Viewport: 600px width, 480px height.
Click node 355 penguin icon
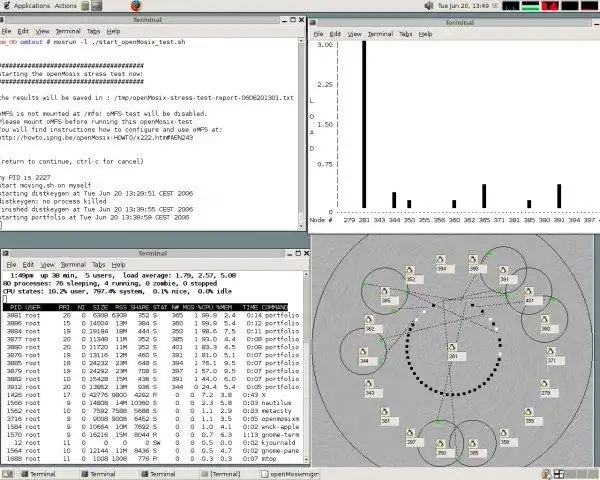[528, 412]
